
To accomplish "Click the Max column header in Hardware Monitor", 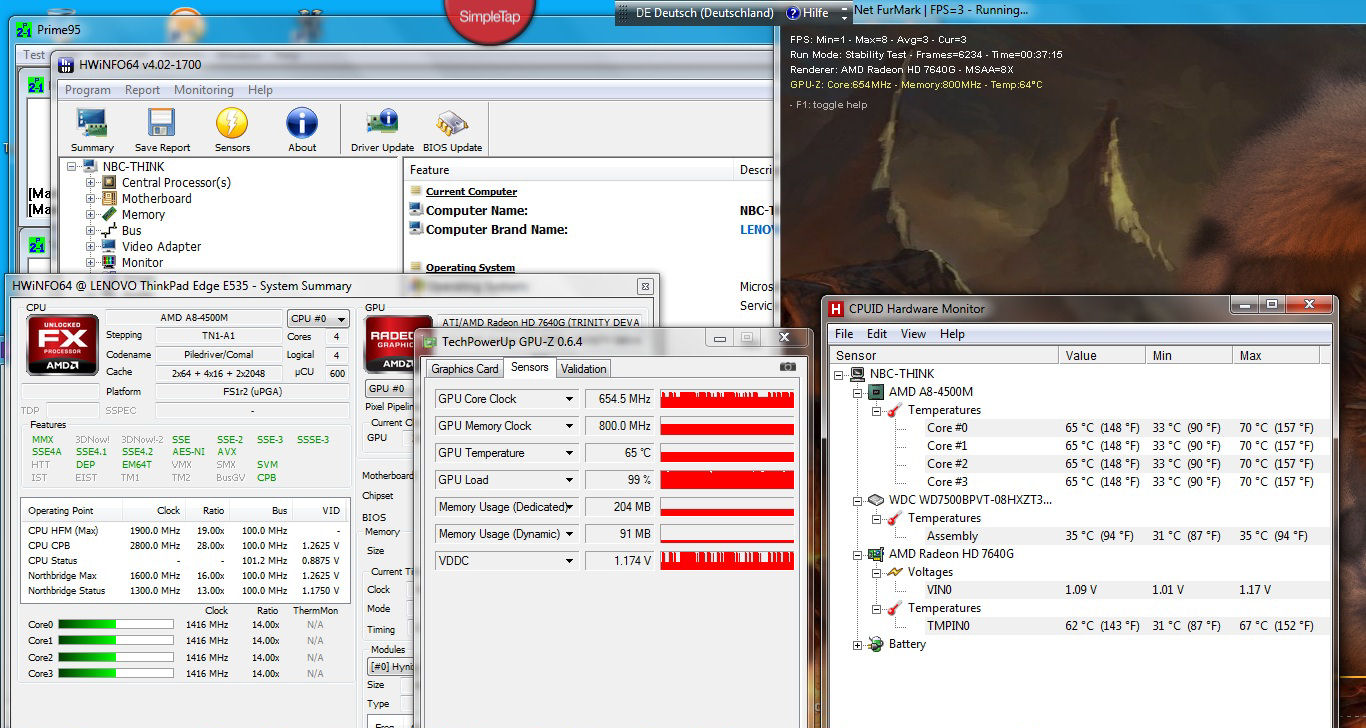I will (1277, 355).
